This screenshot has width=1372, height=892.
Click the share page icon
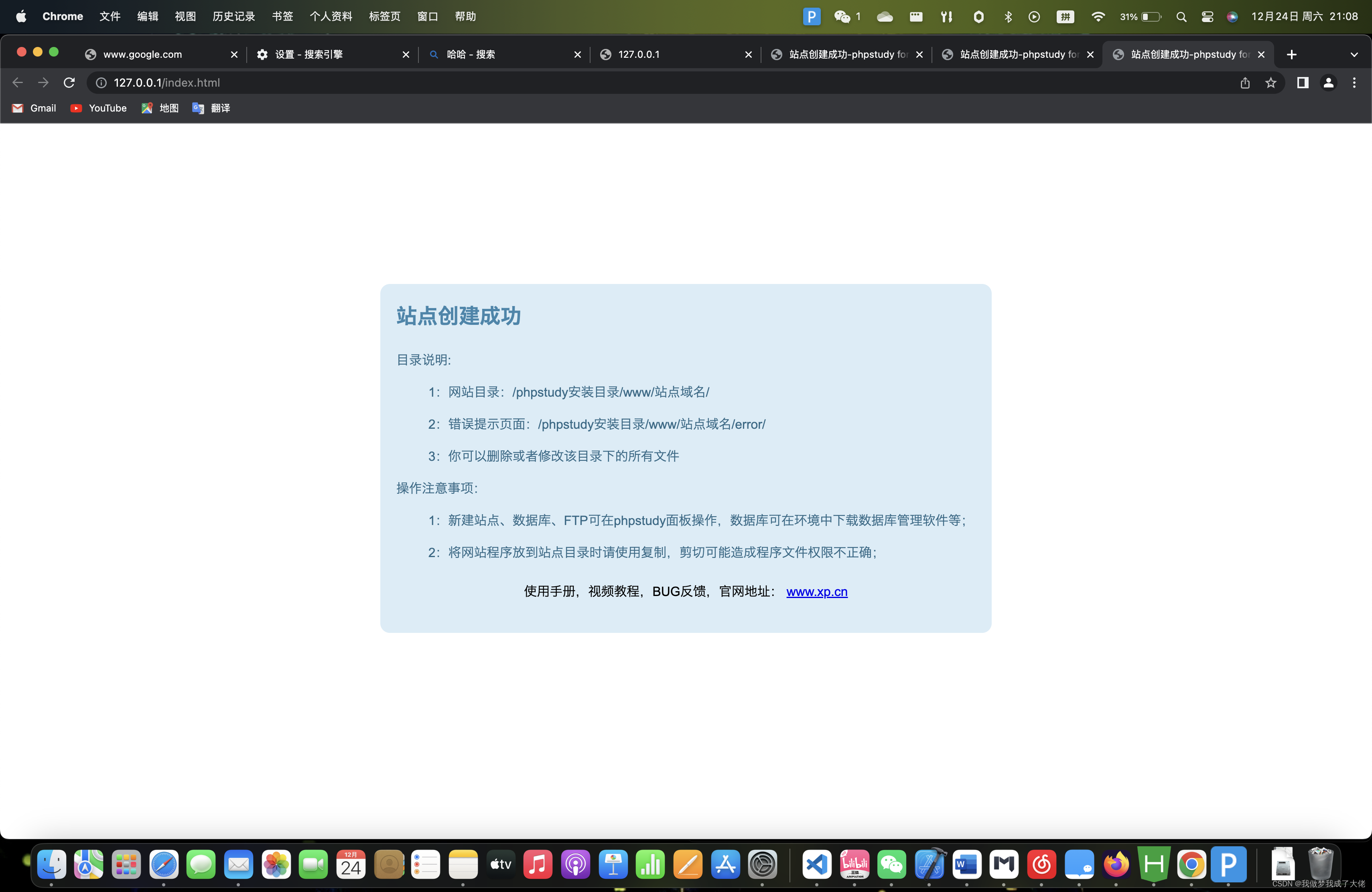[x=1245, y=83]
